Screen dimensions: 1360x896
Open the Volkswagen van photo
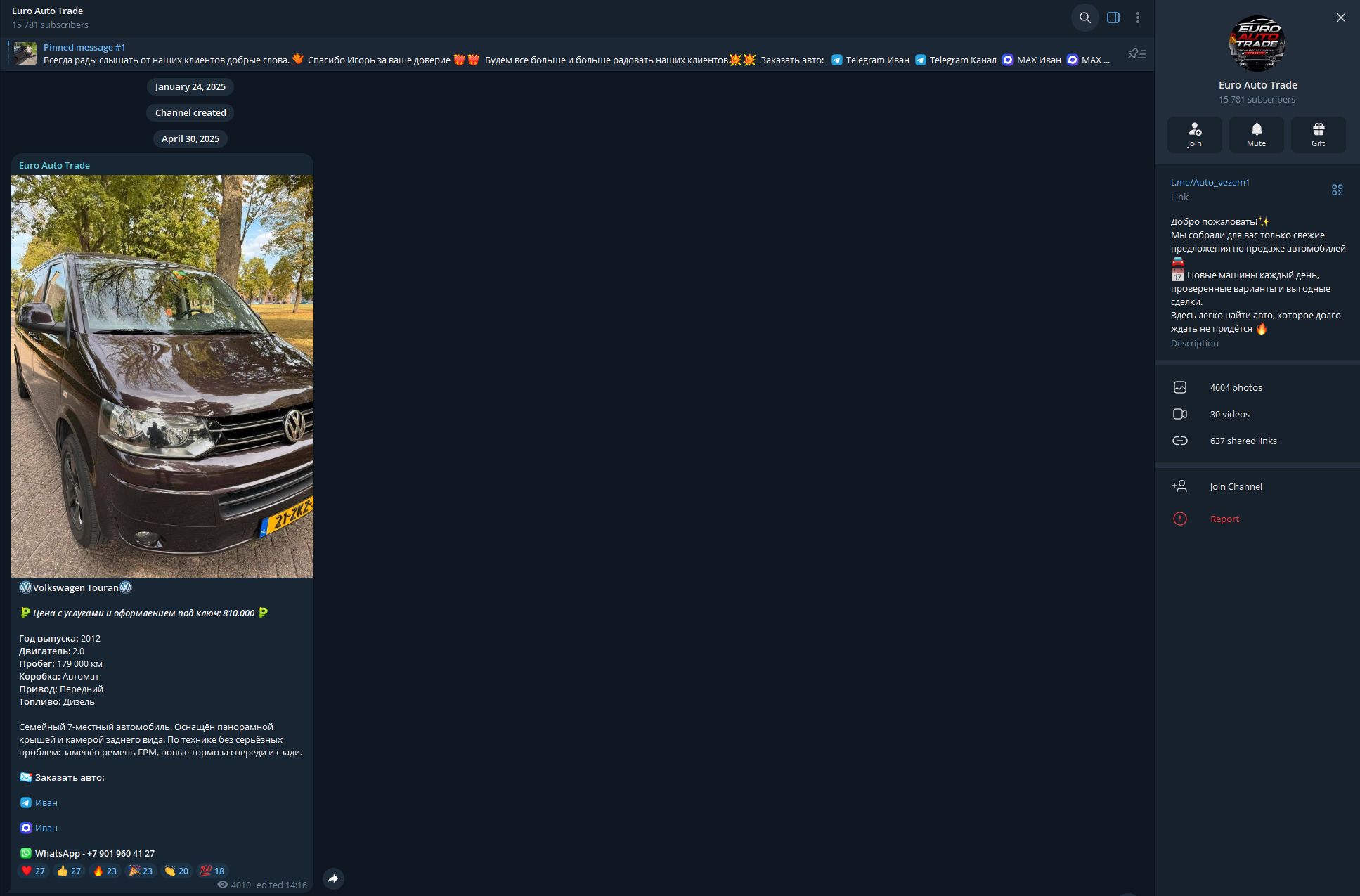pyautogui.click(x=162, y=376)
